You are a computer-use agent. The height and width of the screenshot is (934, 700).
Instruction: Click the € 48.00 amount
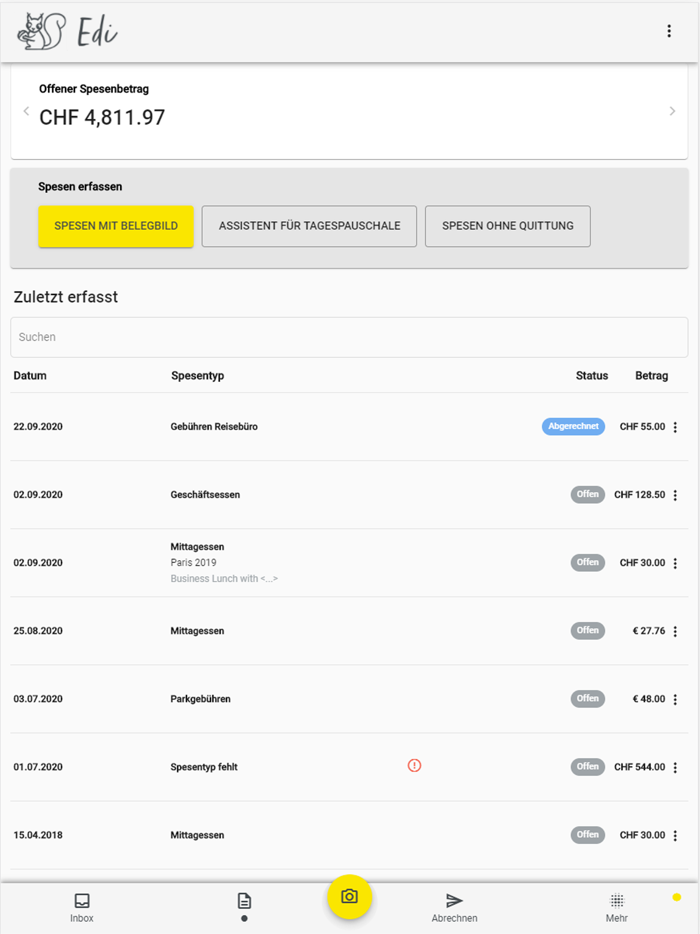(649, 699)
